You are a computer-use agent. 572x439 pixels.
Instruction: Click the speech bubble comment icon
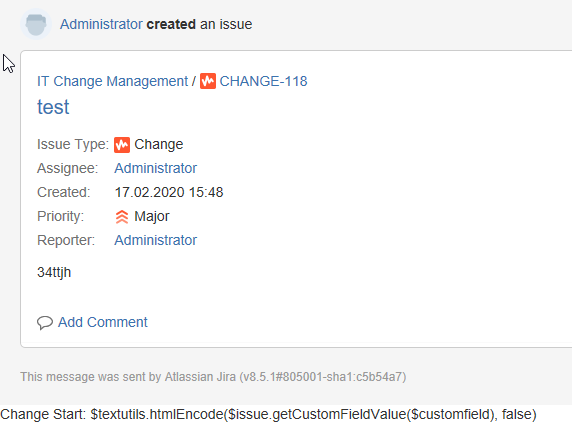45,323
